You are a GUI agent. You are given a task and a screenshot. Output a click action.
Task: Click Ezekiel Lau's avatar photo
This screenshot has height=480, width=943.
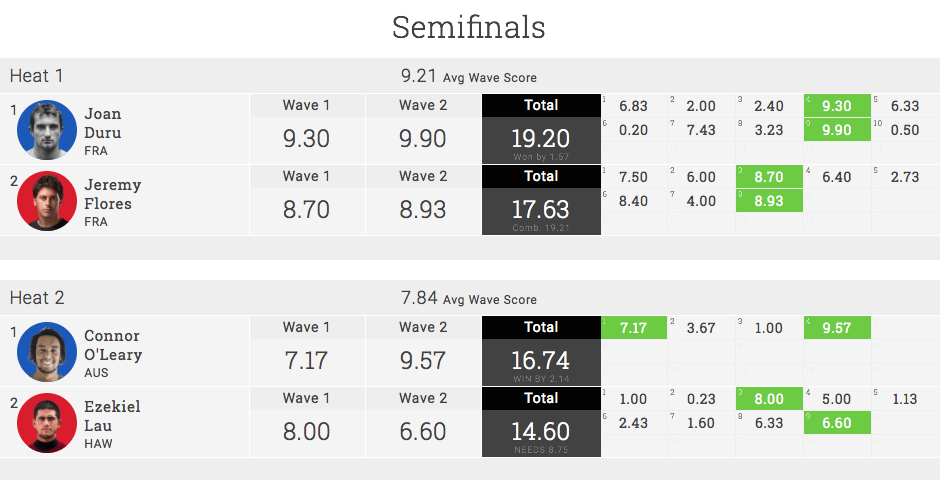[47, 422]
